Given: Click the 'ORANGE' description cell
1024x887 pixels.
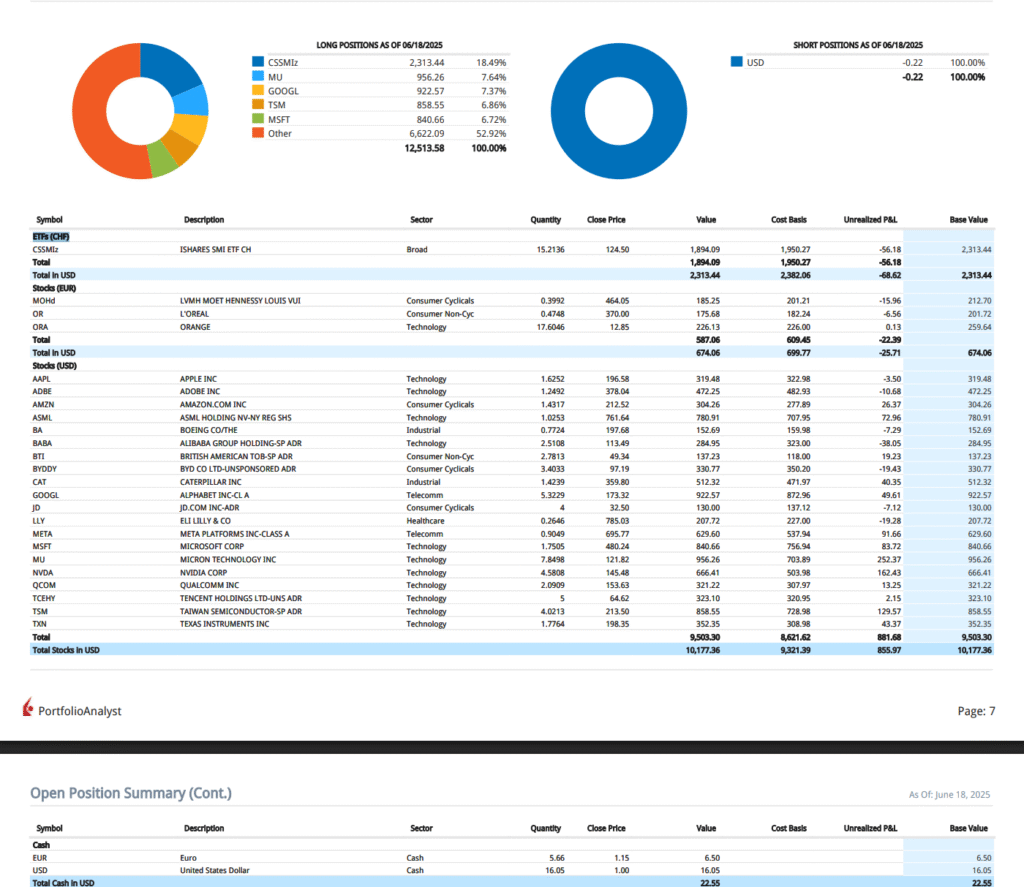Looking at the screenshot, I should coord(195,327).
